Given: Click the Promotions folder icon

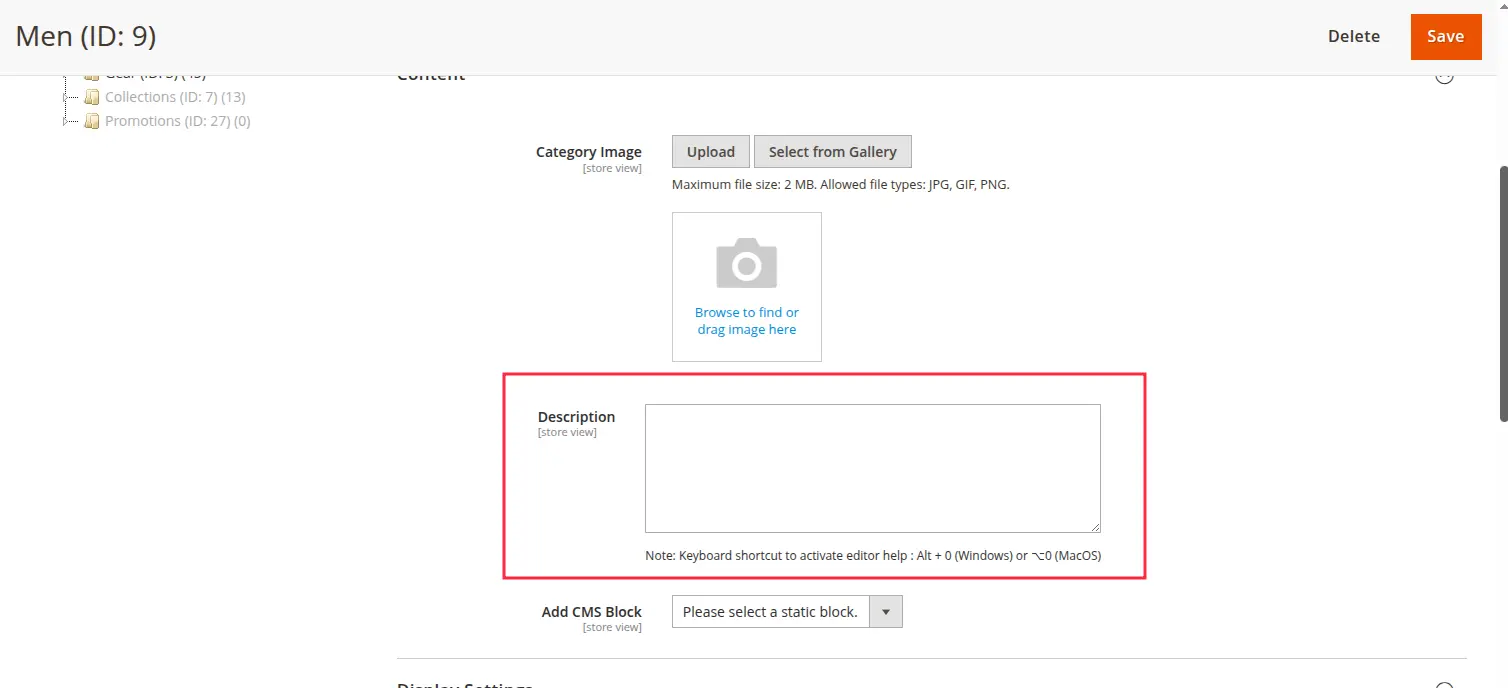Looking at the screenshot, I should coord(92,121).
